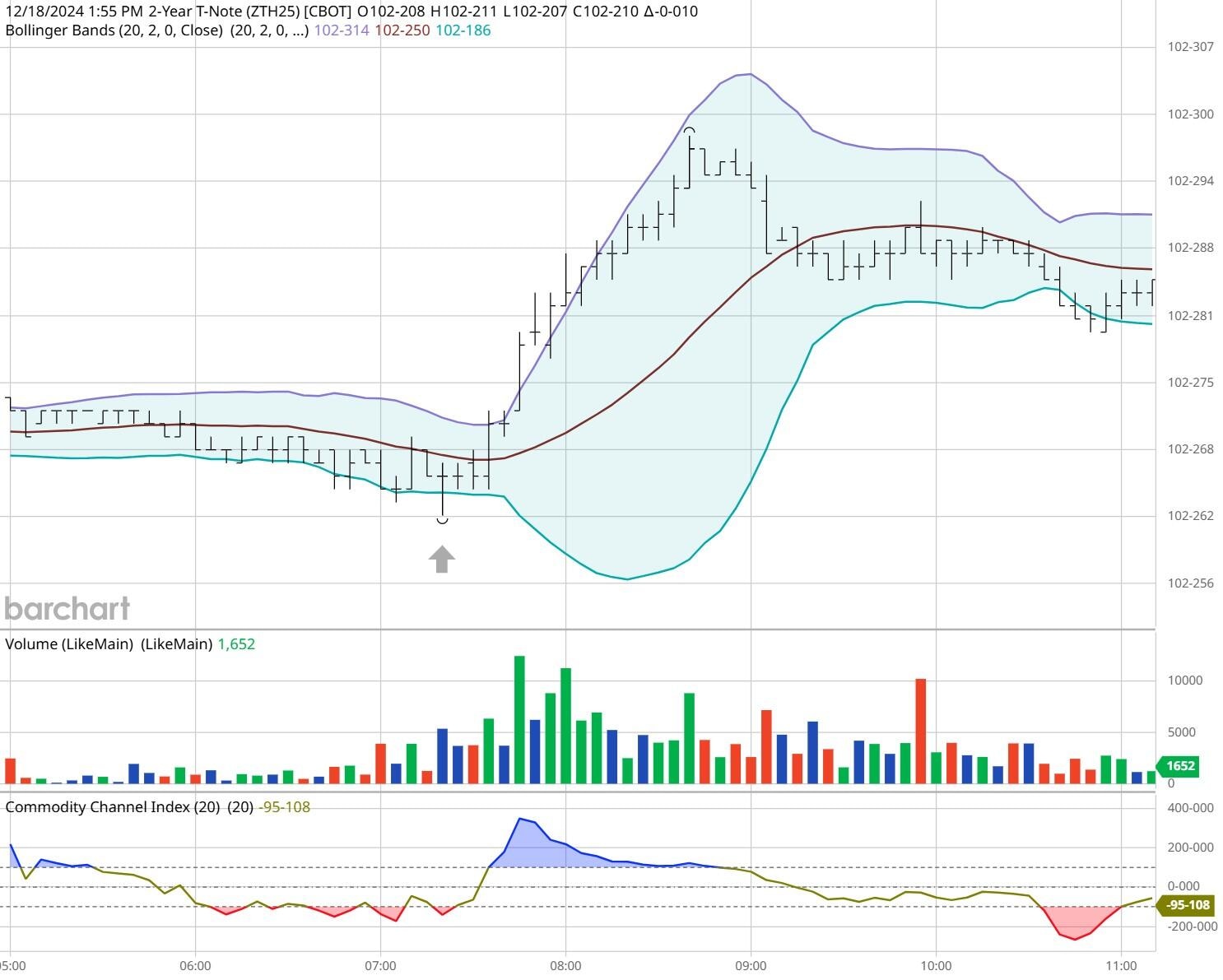Click the 5000 volume axis label
This screenshot has width=1223, height=980.
(1182, 732)
